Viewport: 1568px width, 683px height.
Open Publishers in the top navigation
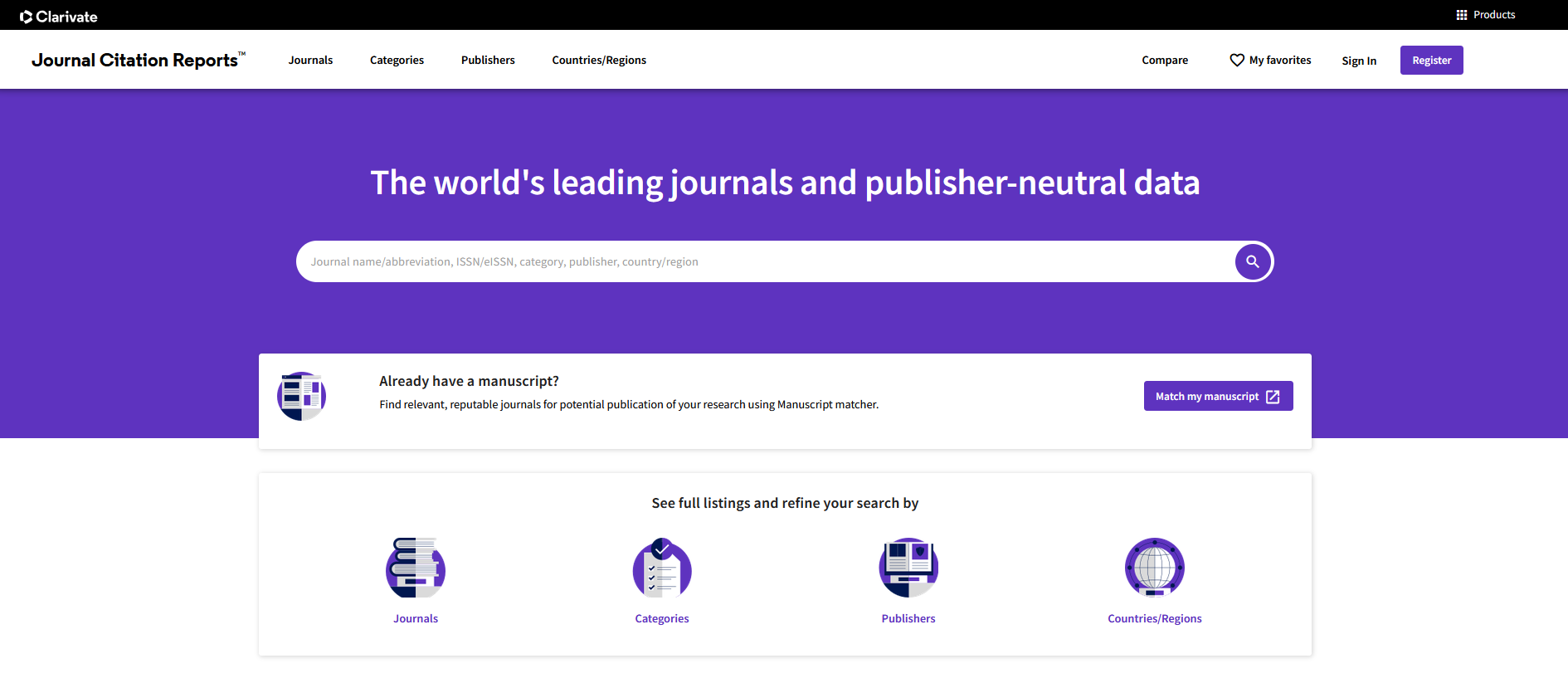pyautogui.click(x=488, y=60)
